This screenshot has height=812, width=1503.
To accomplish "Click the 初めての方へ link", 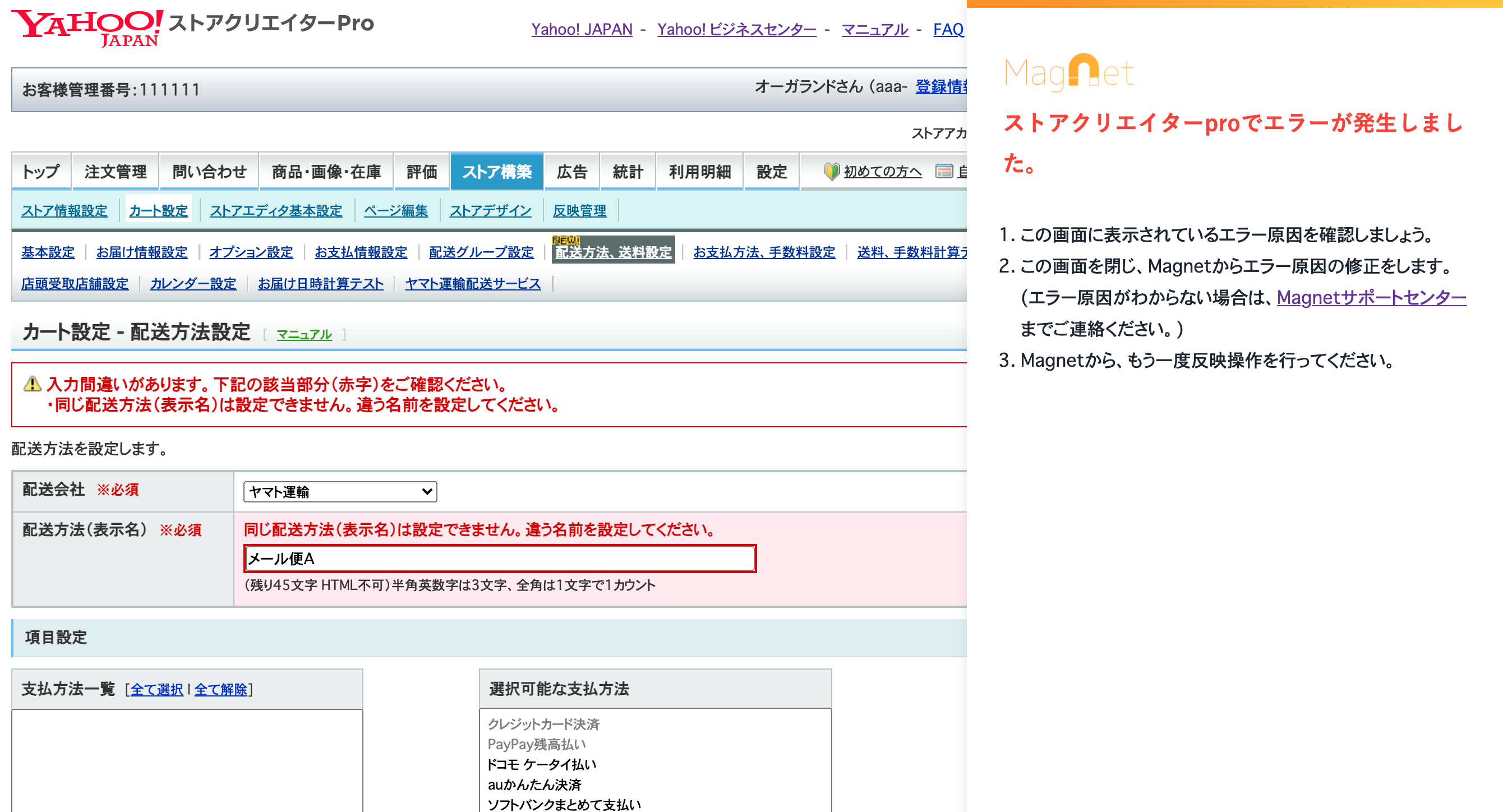I will [x=882, y=171].
